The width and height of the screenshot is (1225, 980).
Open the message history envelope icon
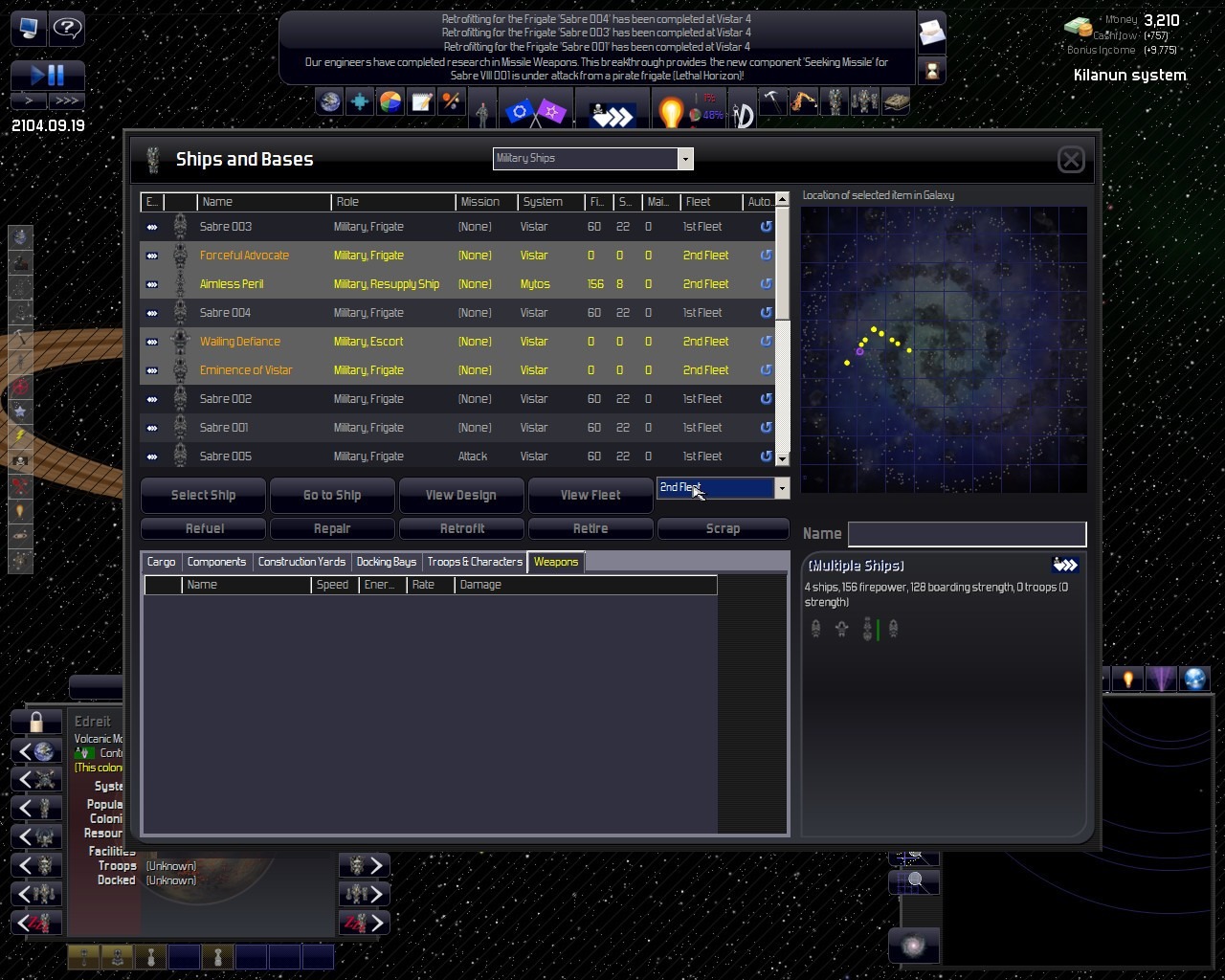click(x=931, y=33)
